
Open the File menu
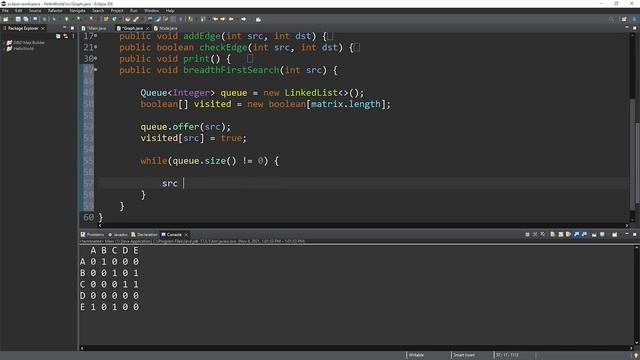coord(5,11)
